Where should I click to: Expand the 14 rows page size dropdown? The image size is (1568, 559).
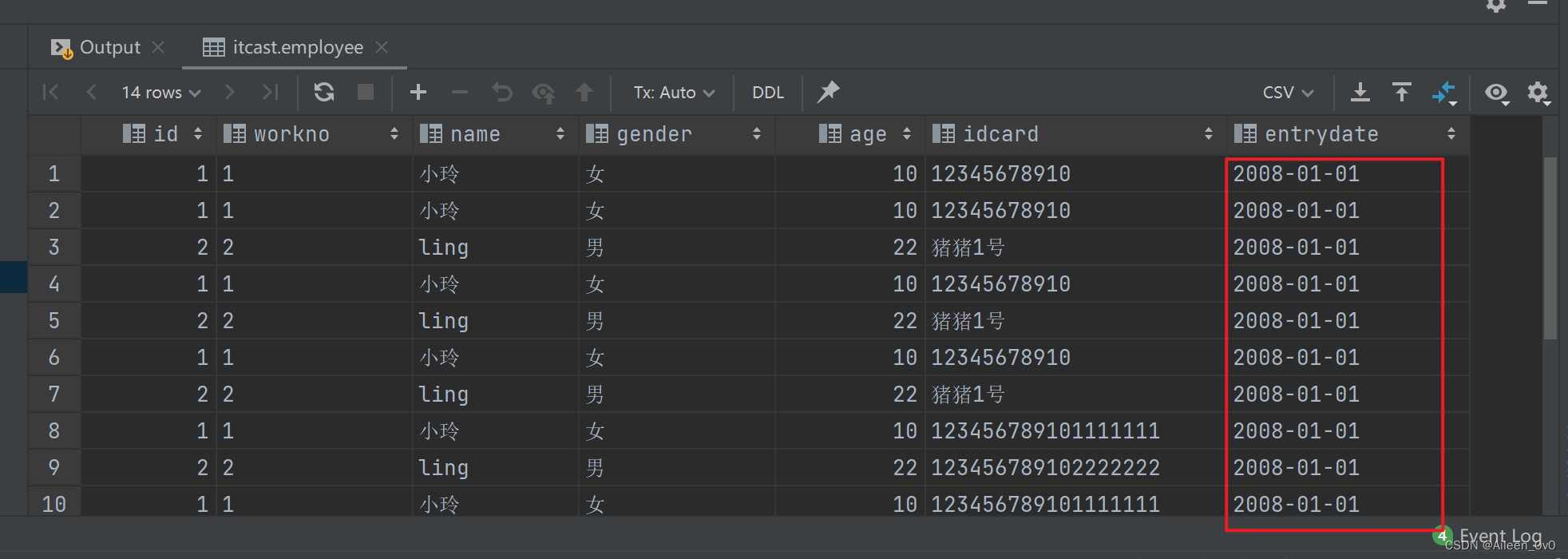(x=160, y=93)
